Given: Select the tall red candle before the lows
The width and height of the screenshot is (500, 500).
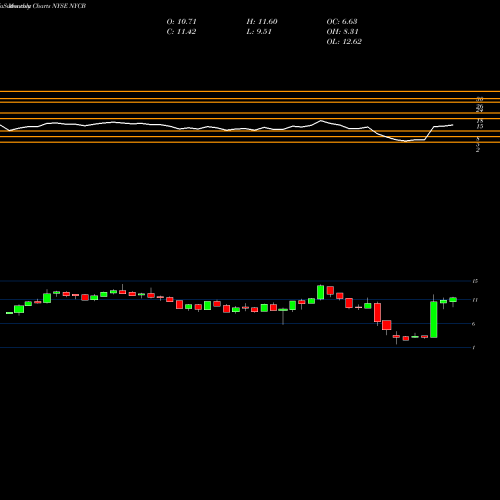Looking at the screenshot, I should pyautogui.click(x=377, y=313).
